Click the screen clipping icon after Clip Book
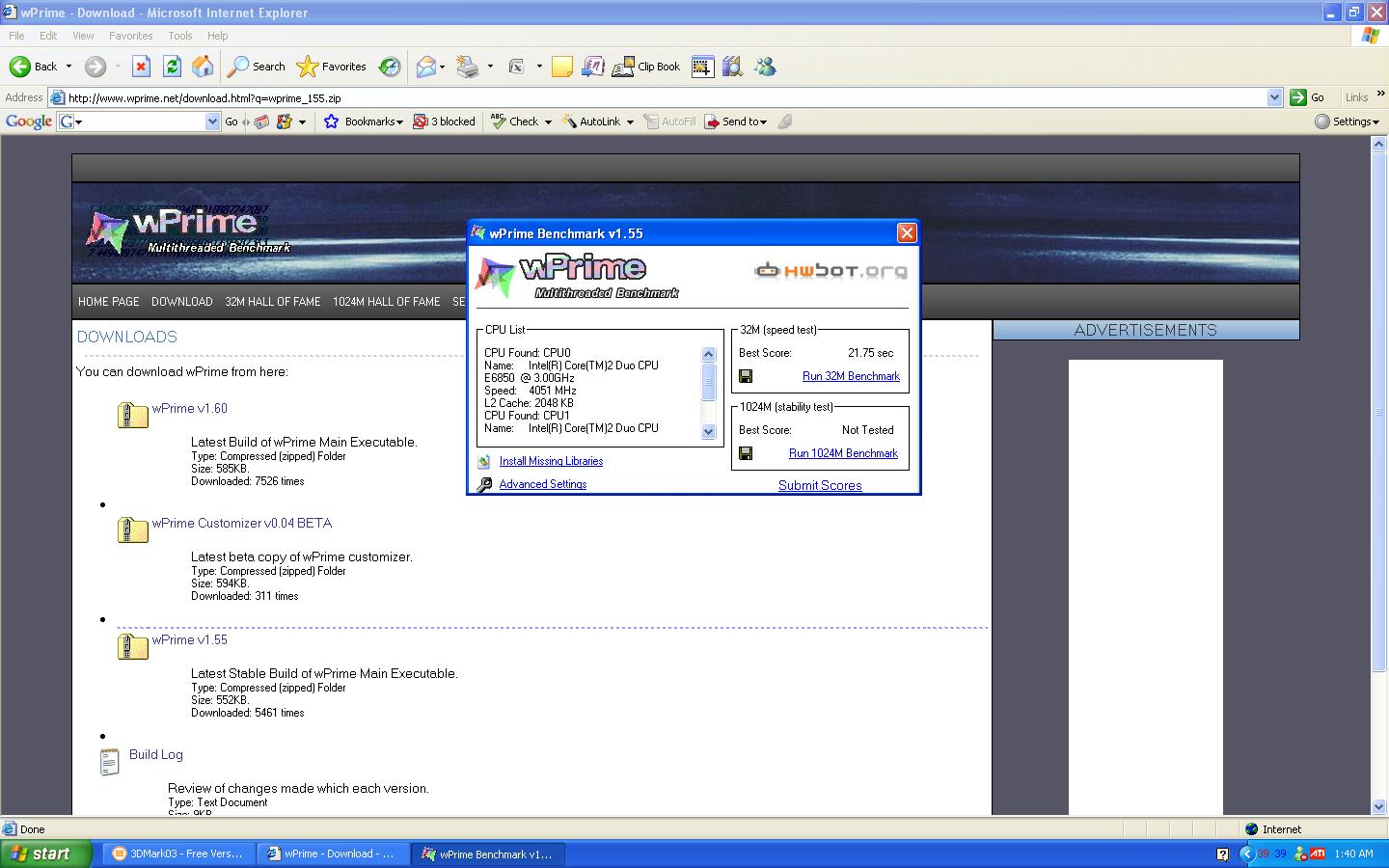The width and height of the screenshot is (1389, 868). 702,67
